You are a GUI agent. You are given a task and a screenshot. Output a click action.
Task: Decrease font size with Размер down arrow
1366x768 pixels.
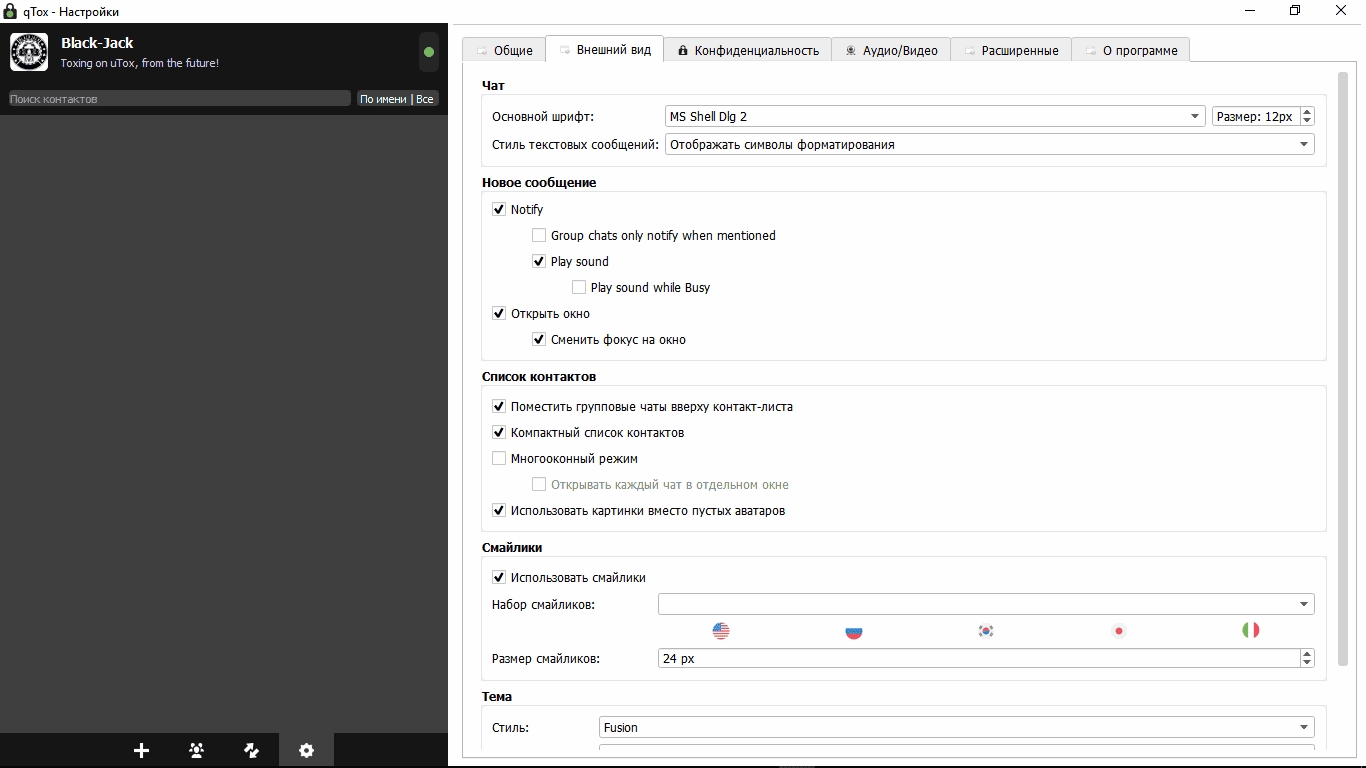(1307, 122)
